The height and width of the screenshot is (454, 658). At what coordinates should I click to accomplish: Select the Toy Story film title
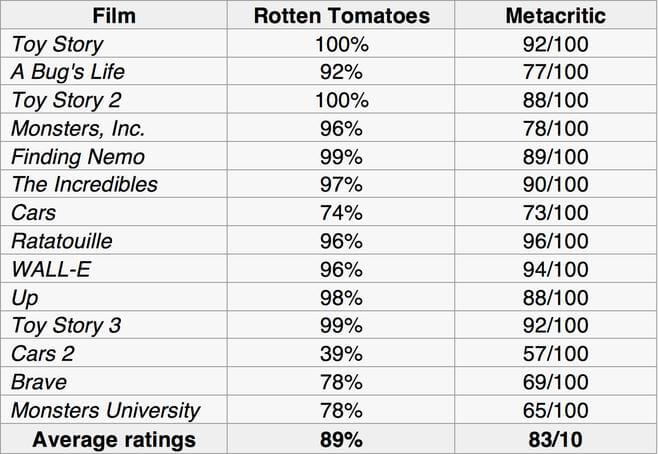tap(57, 44)
